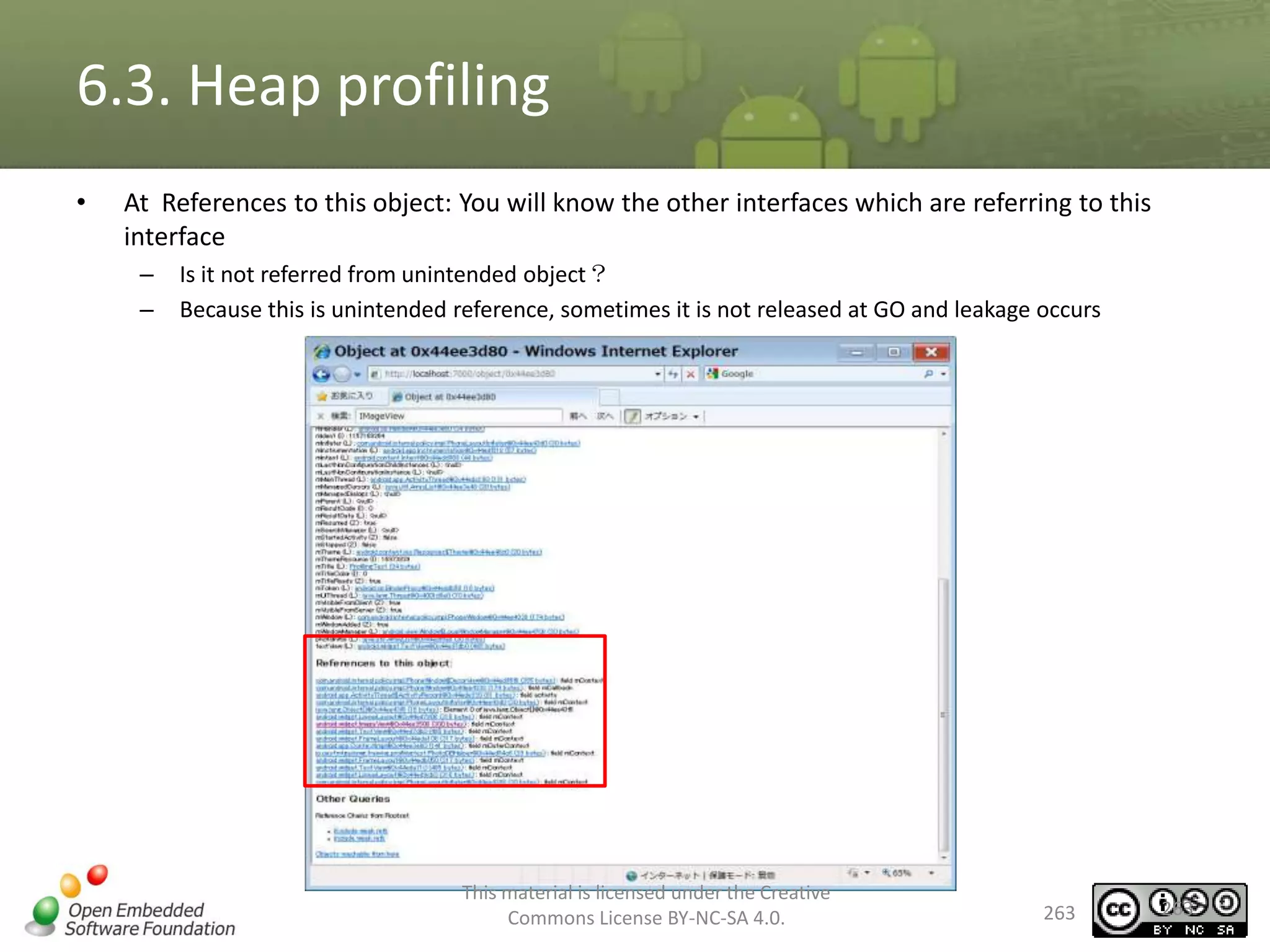Image resolution: width=1270 pixels, height=952 pixels.
Task: Click the vertical scrollbar thumb
Action: tap(944, 715)
